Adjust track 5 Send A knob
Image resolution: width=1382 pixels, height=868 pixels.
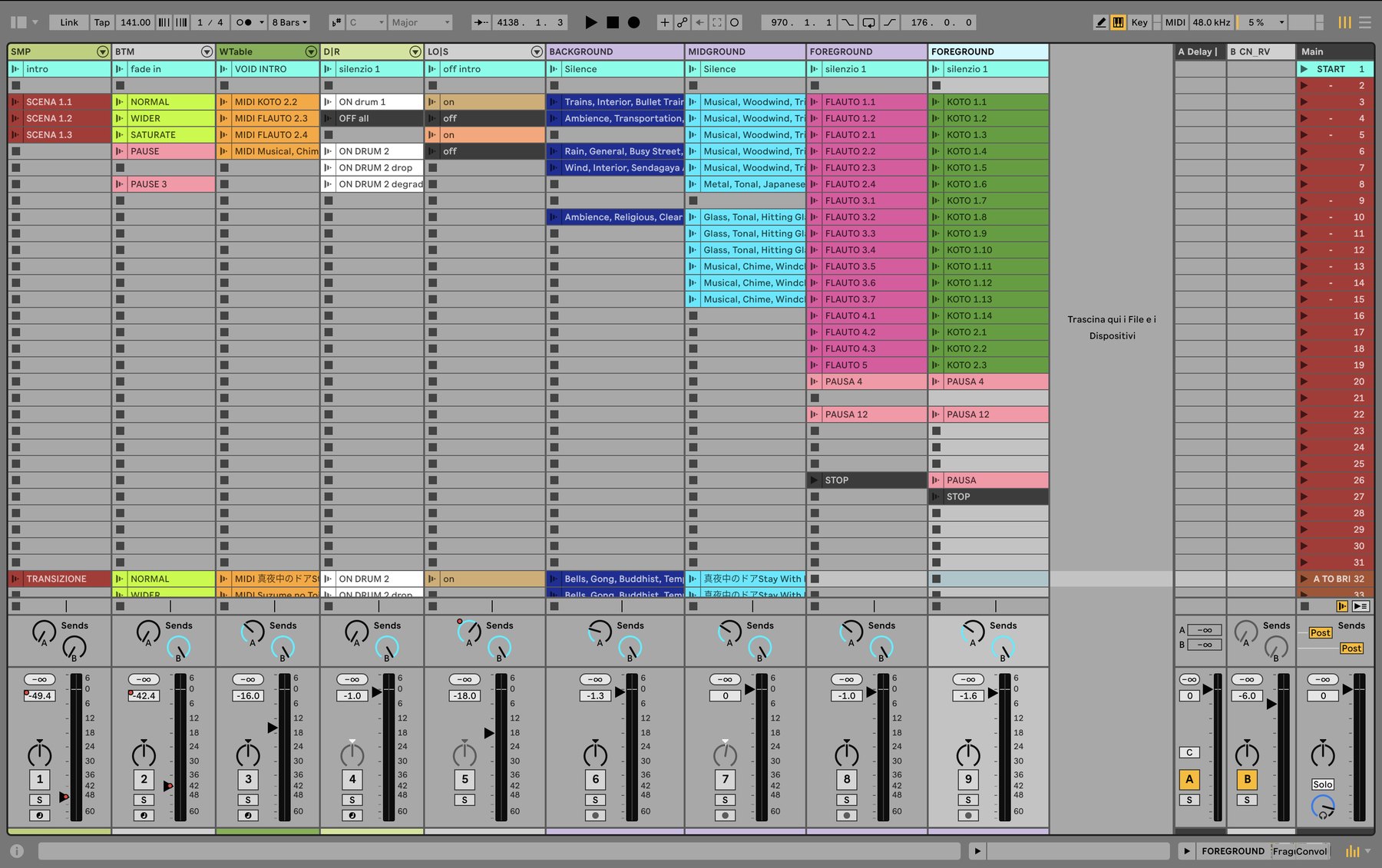[x=468, y=632]
